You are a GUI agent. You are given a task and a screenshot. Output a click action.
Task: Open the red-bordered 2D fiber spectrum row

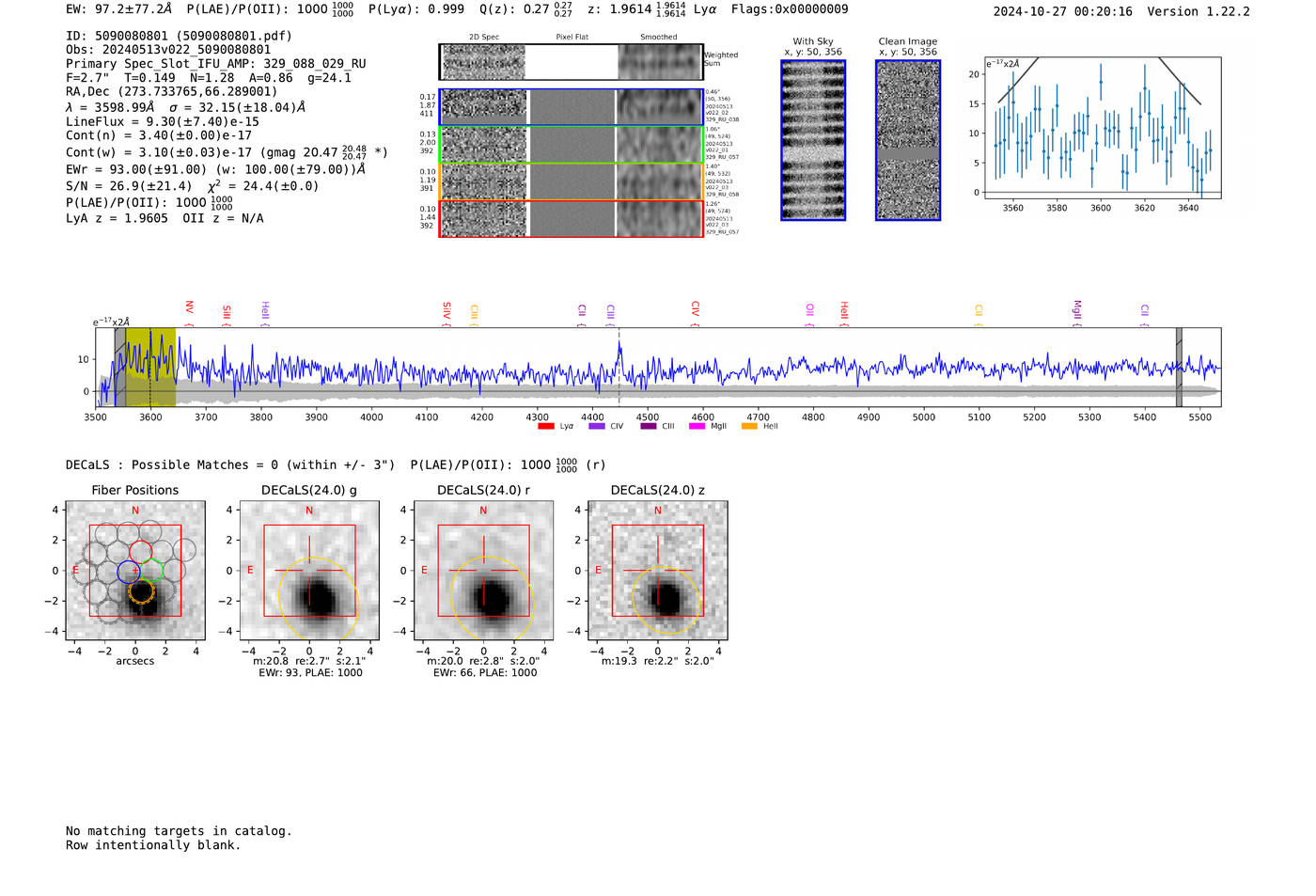(571, 218)
